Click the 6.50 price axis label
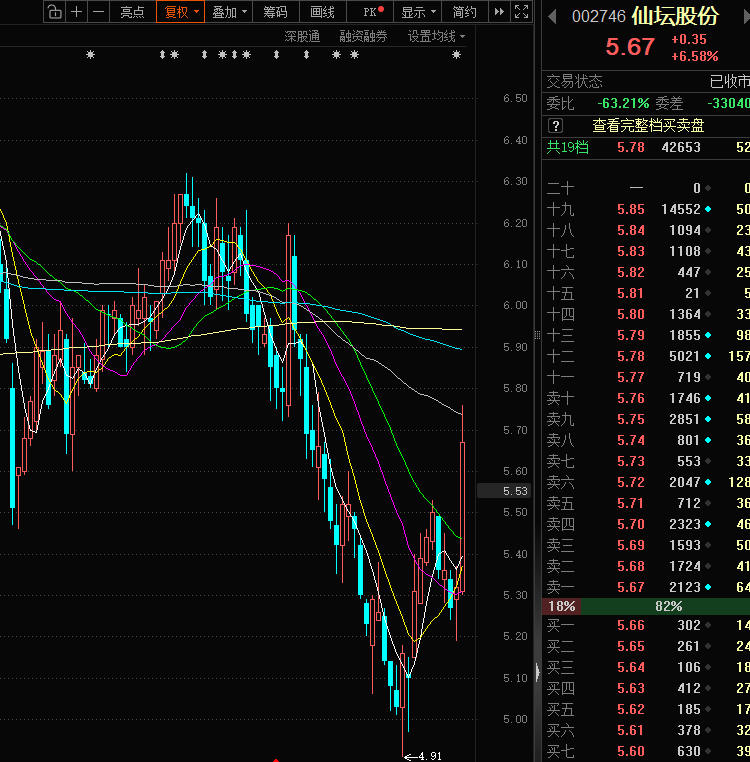The image size is (750, 762). (x=515, y=98)
